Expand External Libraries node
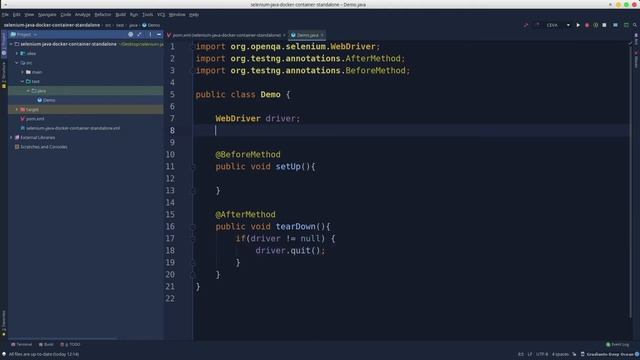 [x=11, y=138]
